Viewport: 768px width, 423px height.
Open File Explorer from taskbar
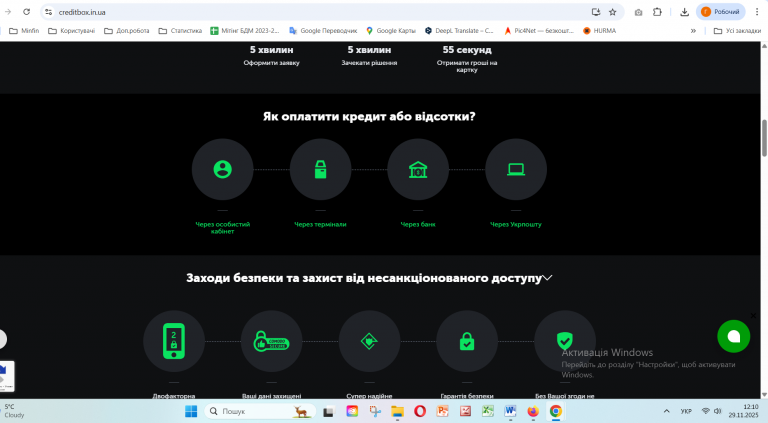(397, 411)
